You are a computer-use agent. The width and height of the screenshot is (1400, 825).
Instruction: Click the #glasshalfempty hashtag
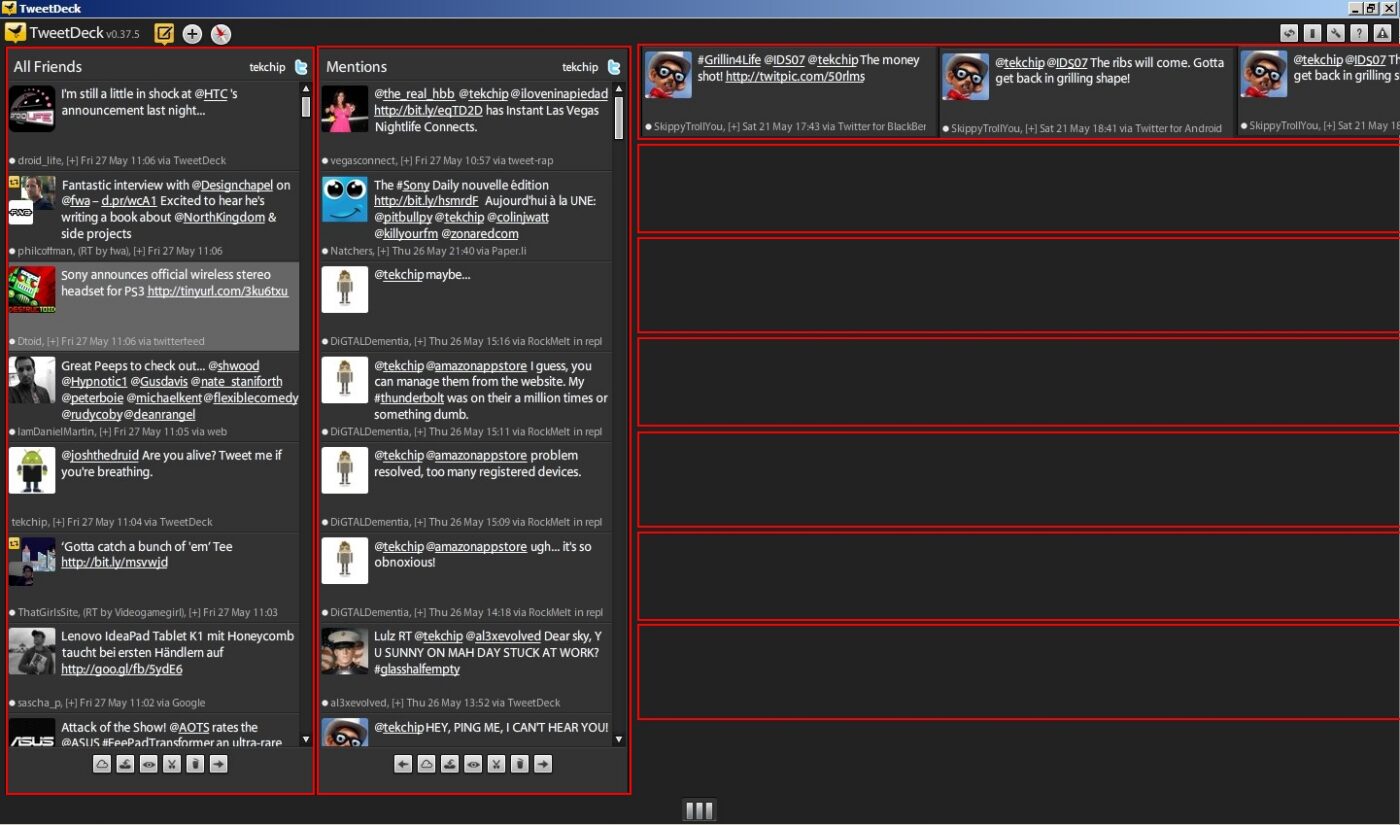417,669
